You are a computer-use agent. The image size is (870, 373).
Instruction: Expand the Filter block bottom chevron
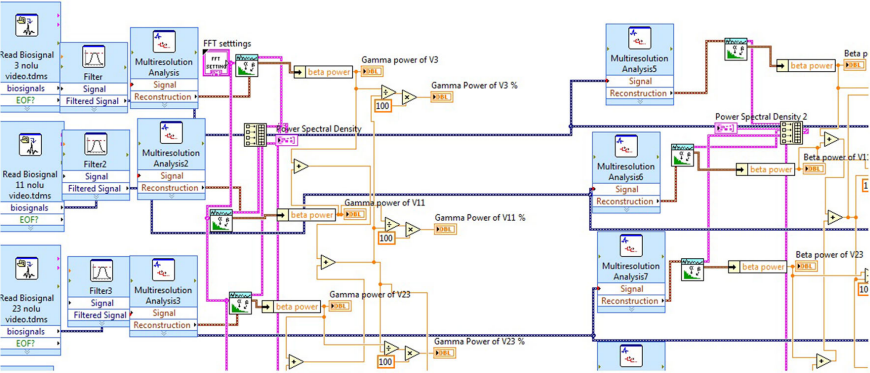93,109
